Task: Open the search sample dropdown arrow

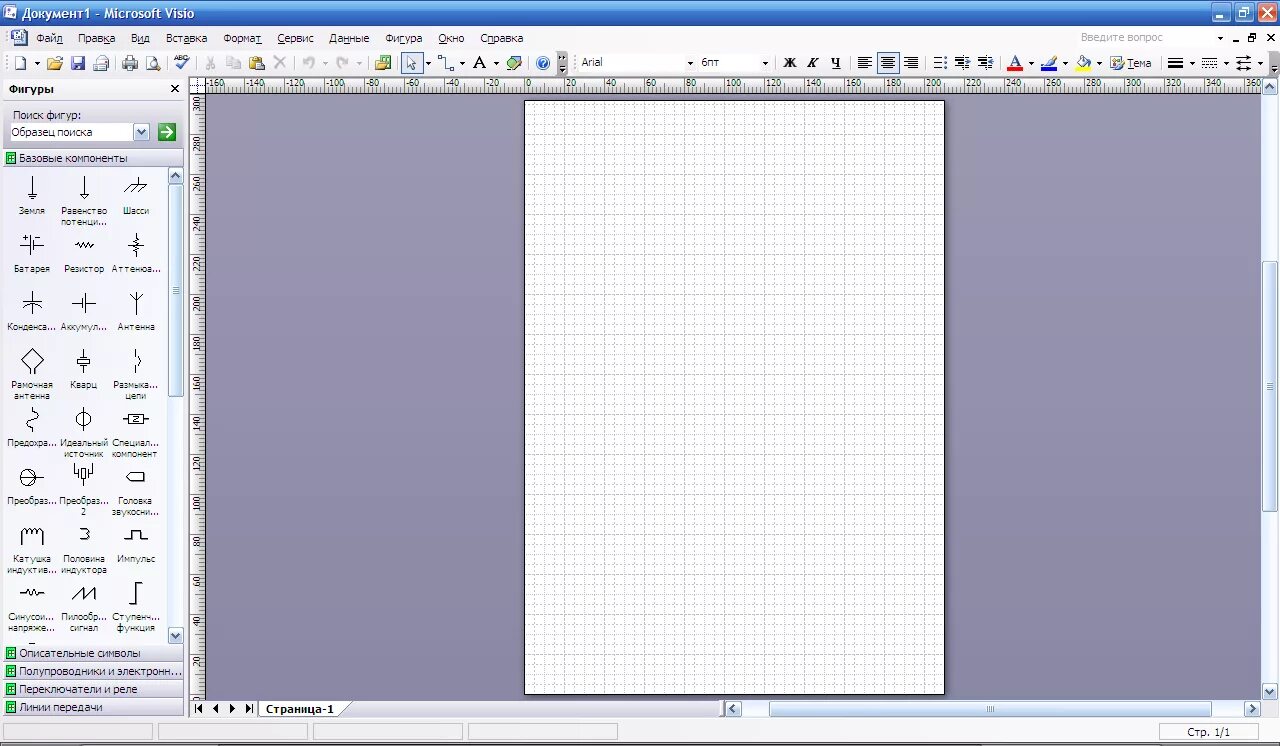Action: (141, 132)
